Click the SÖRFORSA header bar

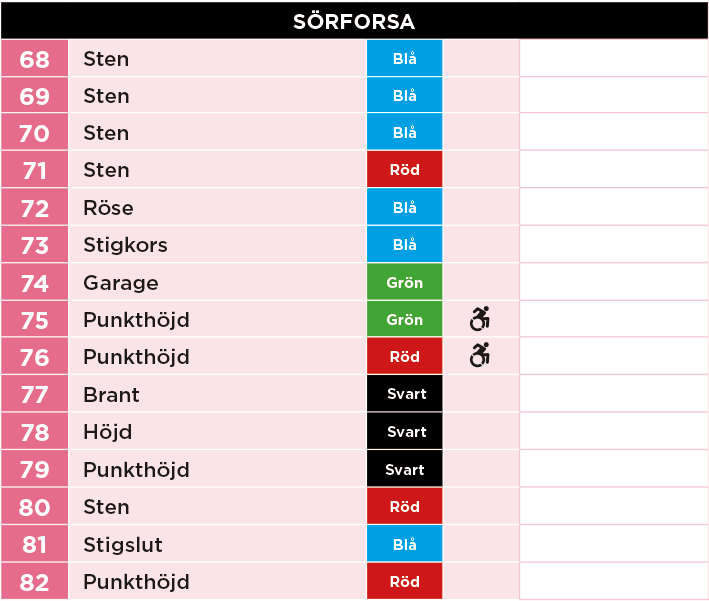pos(354,21)
